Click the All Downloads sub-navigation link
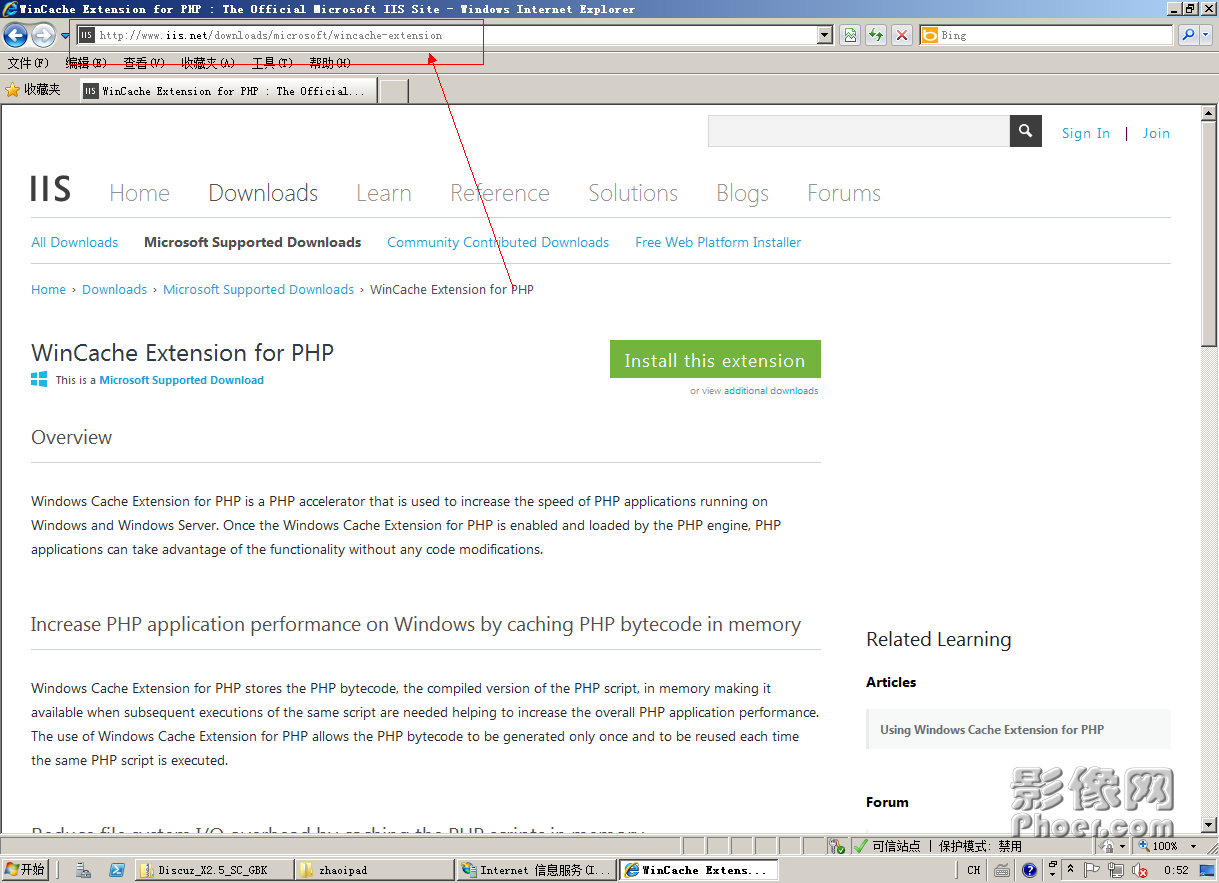This screenshot has width=1219, height=883. coord(75,242)
